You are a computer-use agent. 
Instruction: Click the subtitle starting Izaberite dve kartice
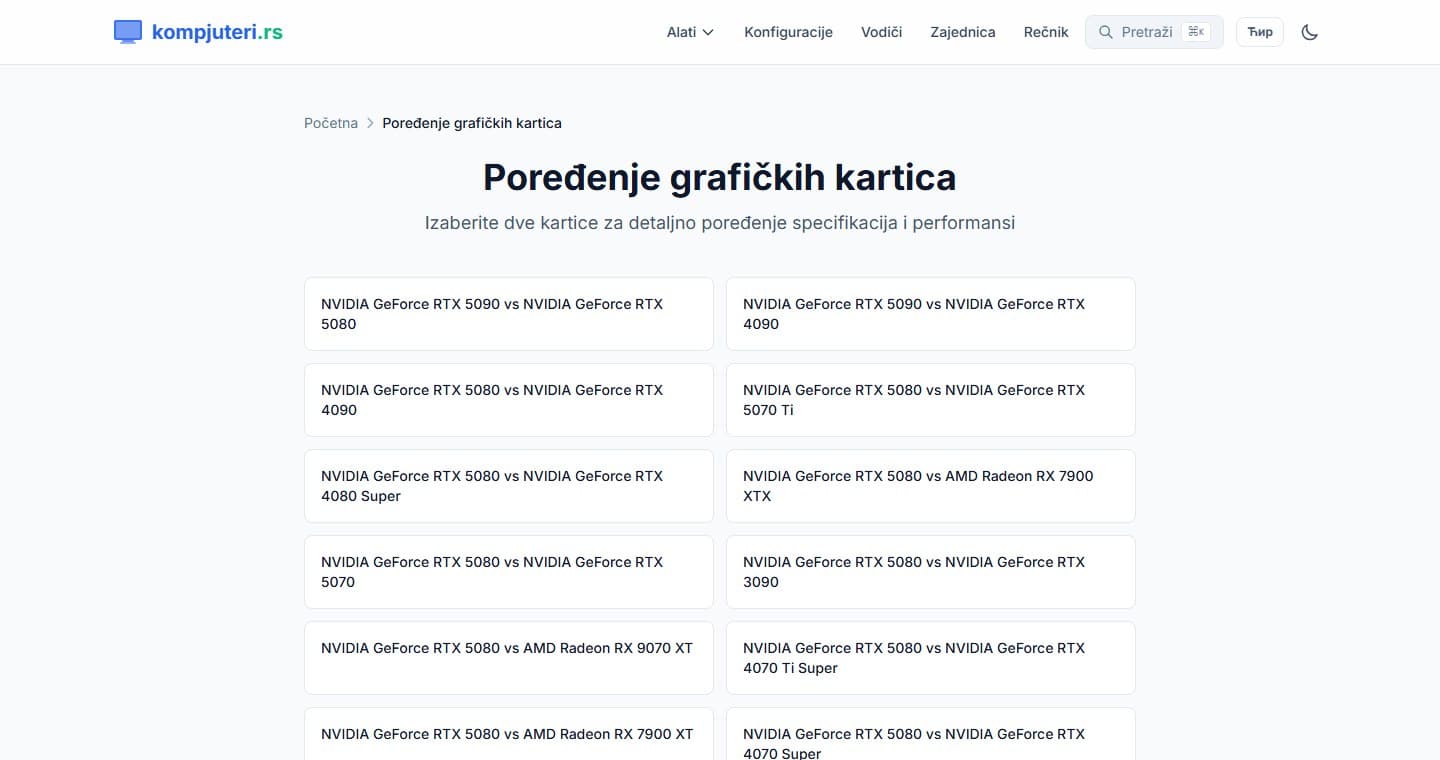click(720, 223)
